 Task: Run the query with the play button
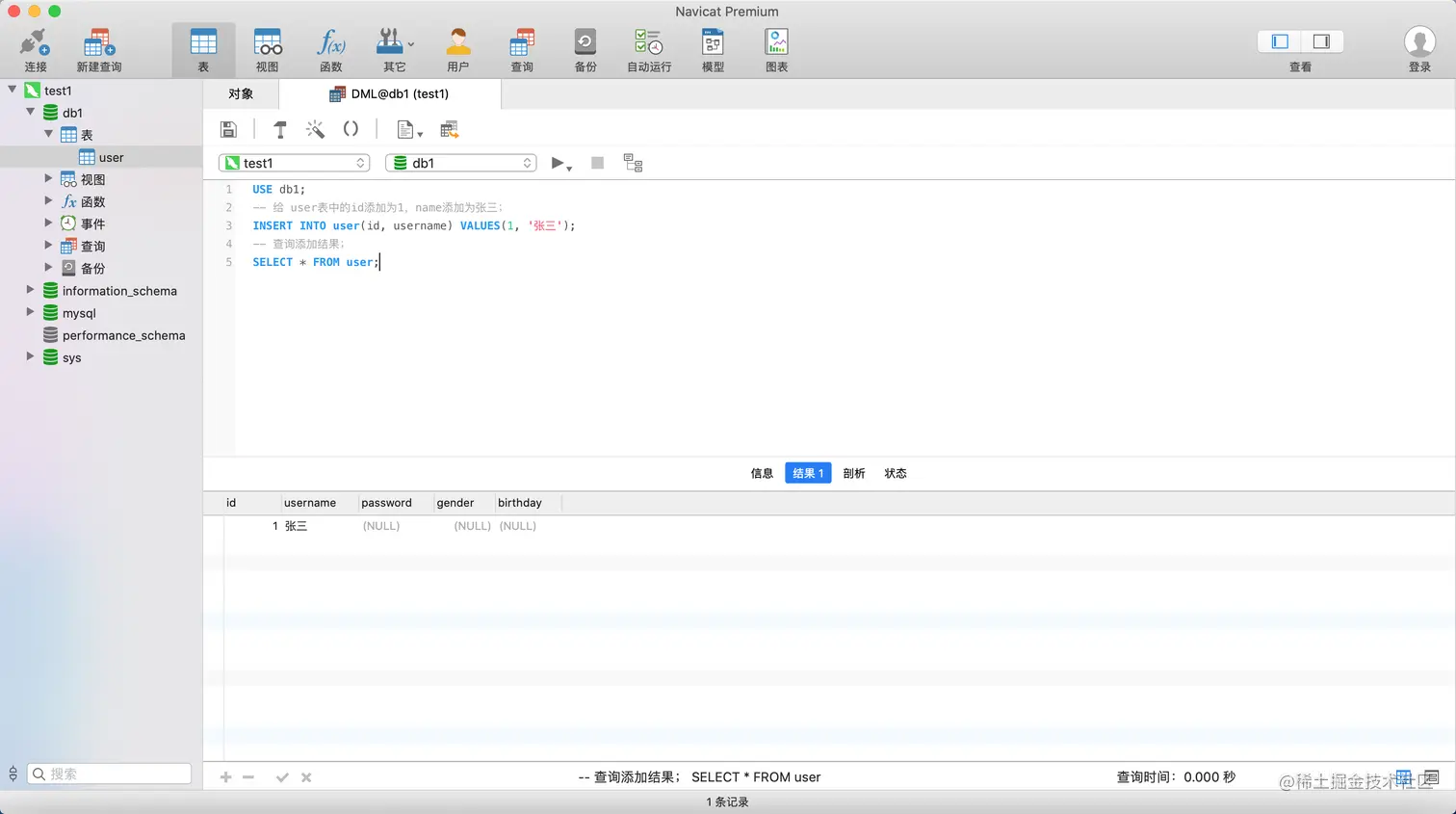[x=560, y=164]
